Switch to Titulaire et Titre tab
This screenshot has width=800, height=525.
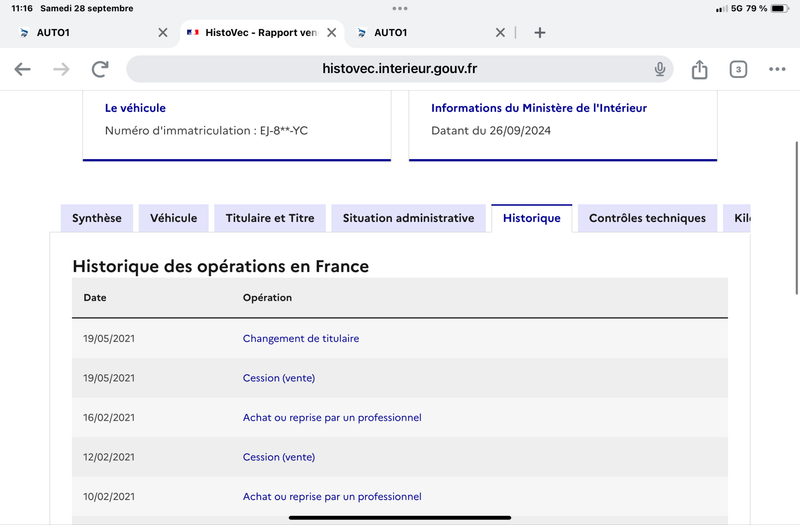click(270, 218)
